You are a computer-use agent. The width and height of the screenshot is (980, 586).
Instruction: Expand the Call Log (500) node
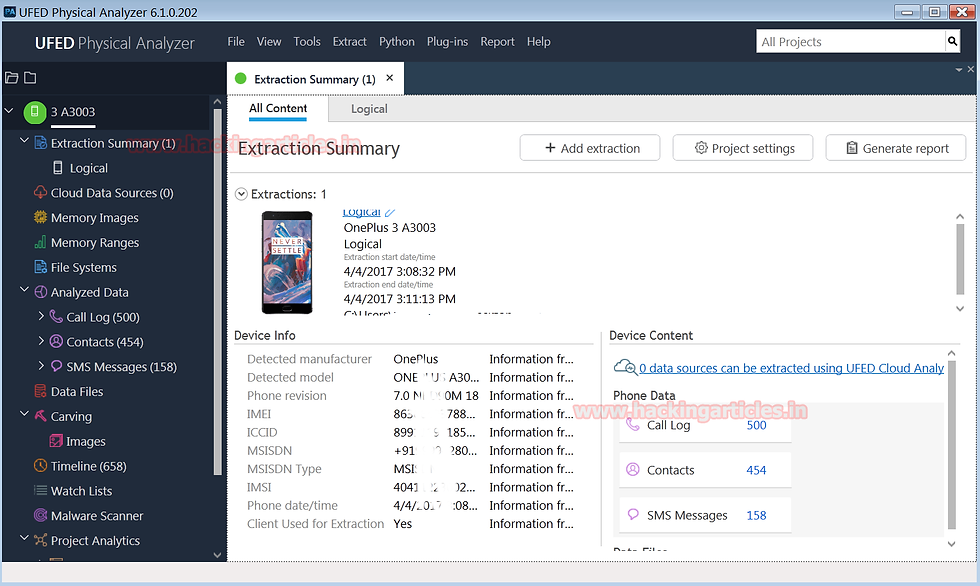pos(41,316)
